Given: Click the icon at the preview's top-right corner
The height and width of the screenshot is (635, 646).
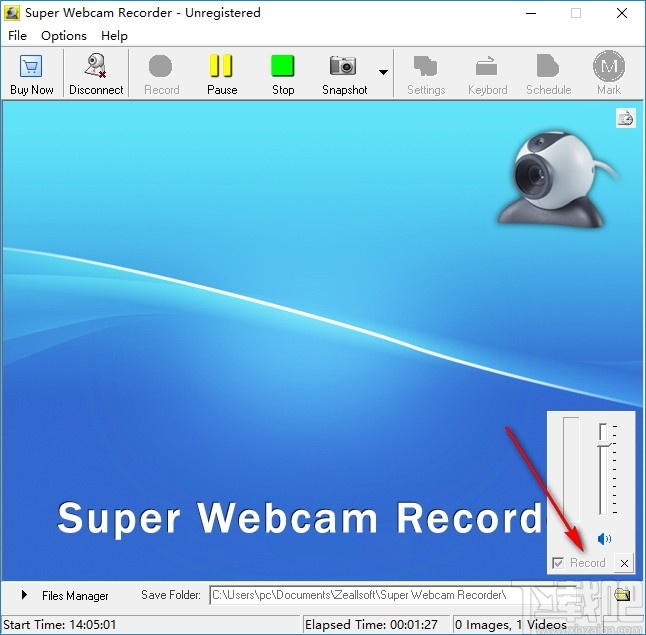Looking at the screenshot, I should click(625, 118).
